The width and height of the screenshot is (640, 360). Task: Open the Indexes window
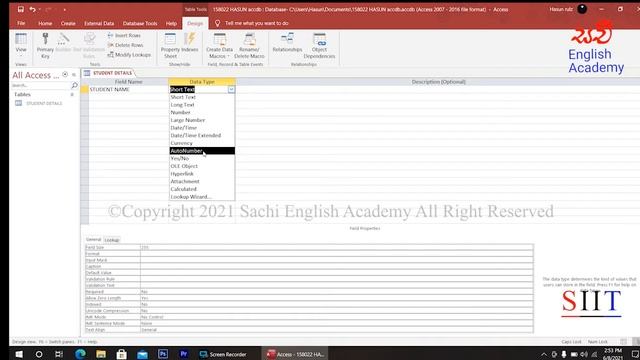click(189, 42)
